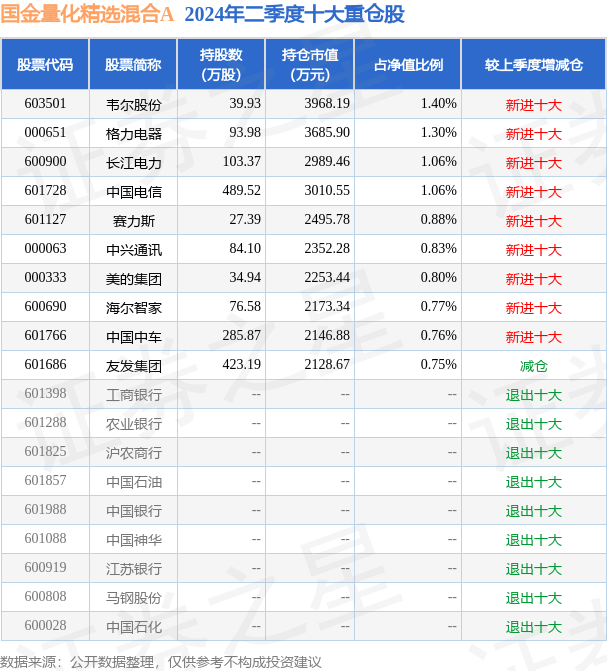Click share count 103.37

click(241, 162)
